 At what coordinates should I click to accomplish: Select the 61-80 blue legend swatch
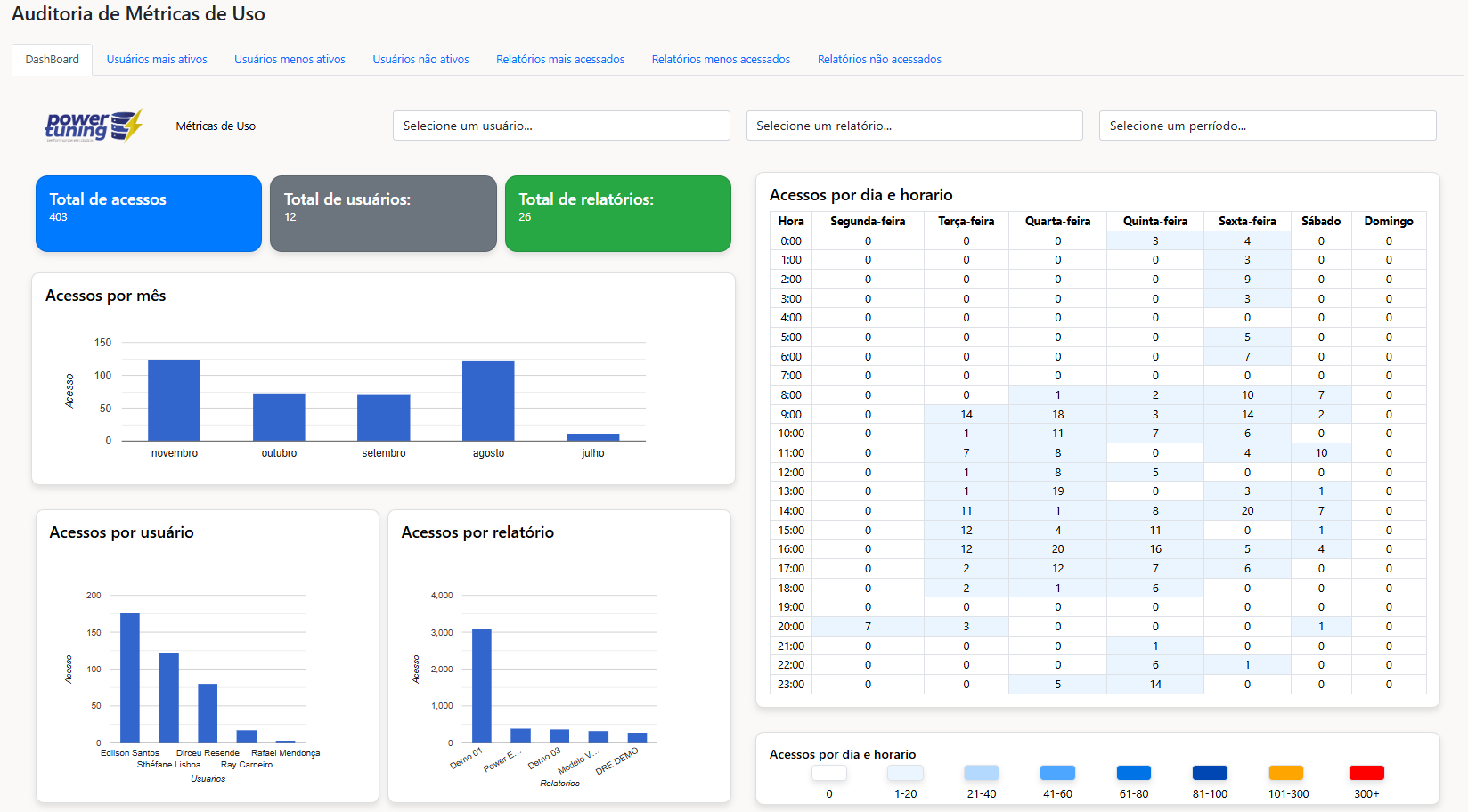pos(1133,773)
